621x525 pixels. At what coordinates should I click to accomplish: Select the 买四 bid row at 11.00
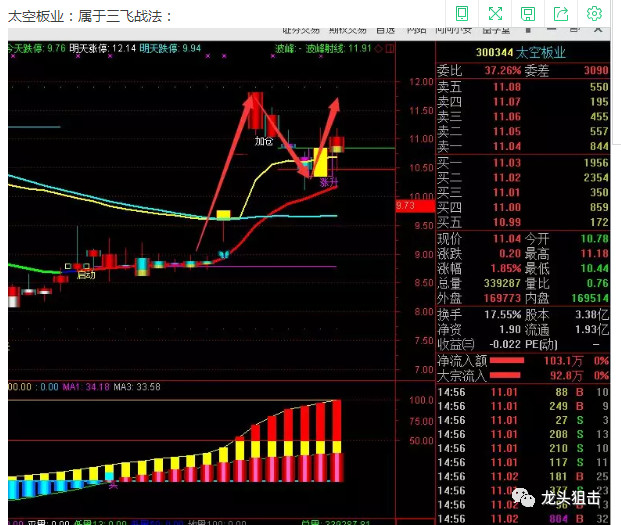click(523, 207)
